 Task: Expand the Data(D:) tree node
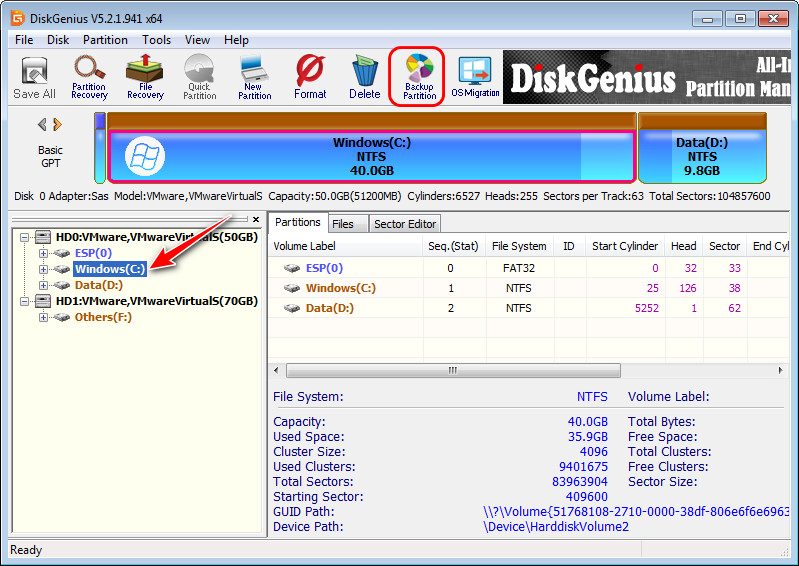[x=43, y=285]
